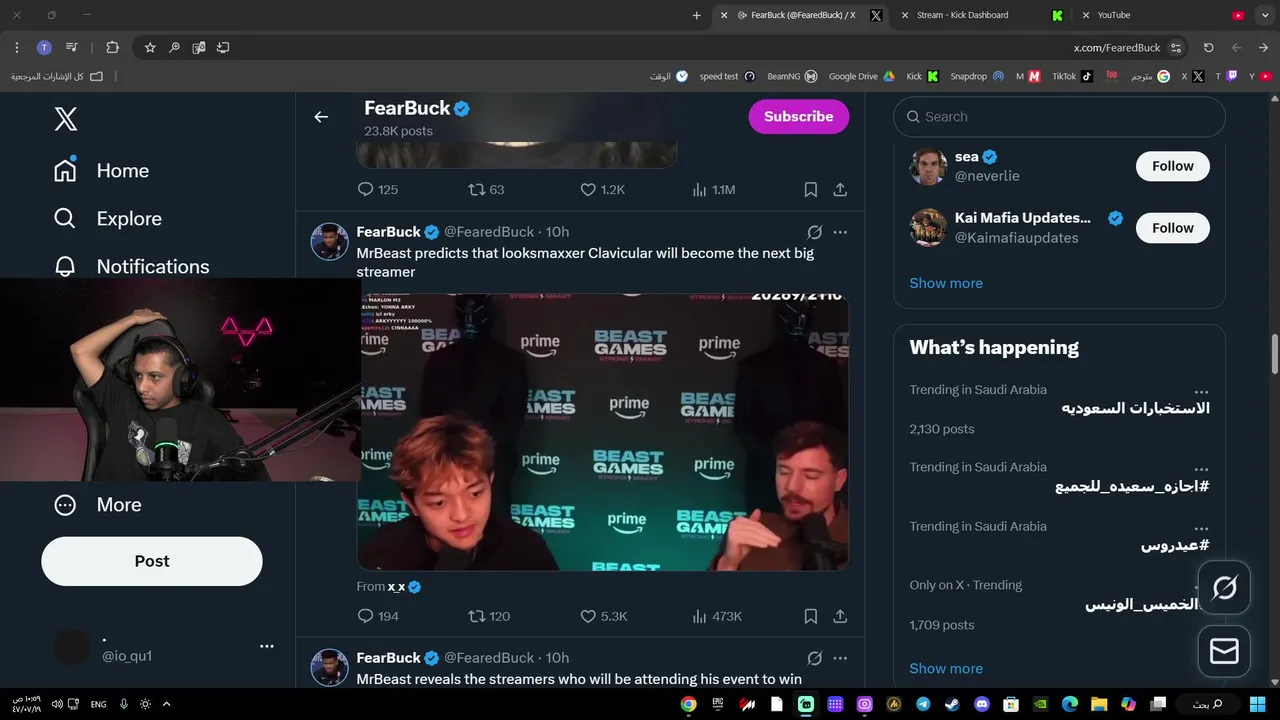Open the TikTok bookmark
The image size is (1280, 720).
click(x=1072, y=76)
